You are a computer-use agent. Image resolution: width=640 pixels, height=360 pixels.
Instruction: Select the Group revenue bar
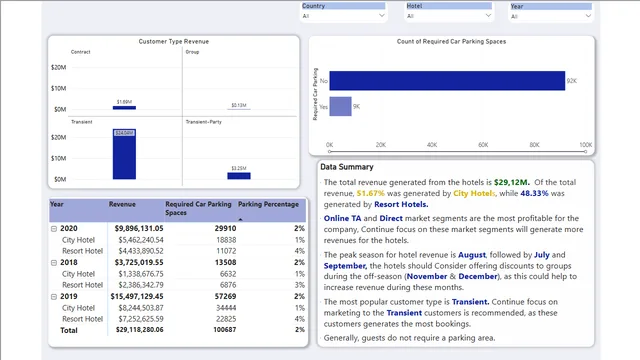click(x=239, y=109)
